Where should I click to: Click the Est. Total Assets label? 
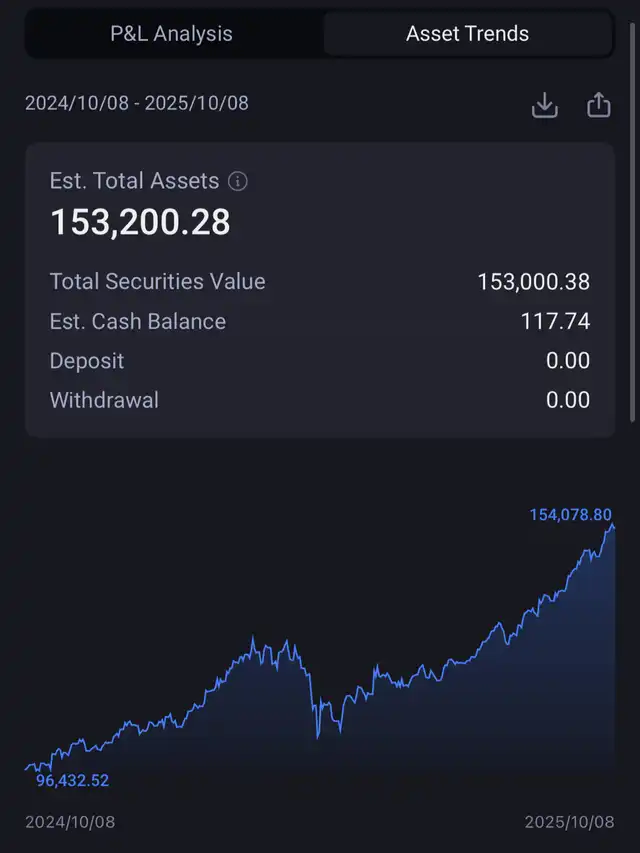(134, 181)
